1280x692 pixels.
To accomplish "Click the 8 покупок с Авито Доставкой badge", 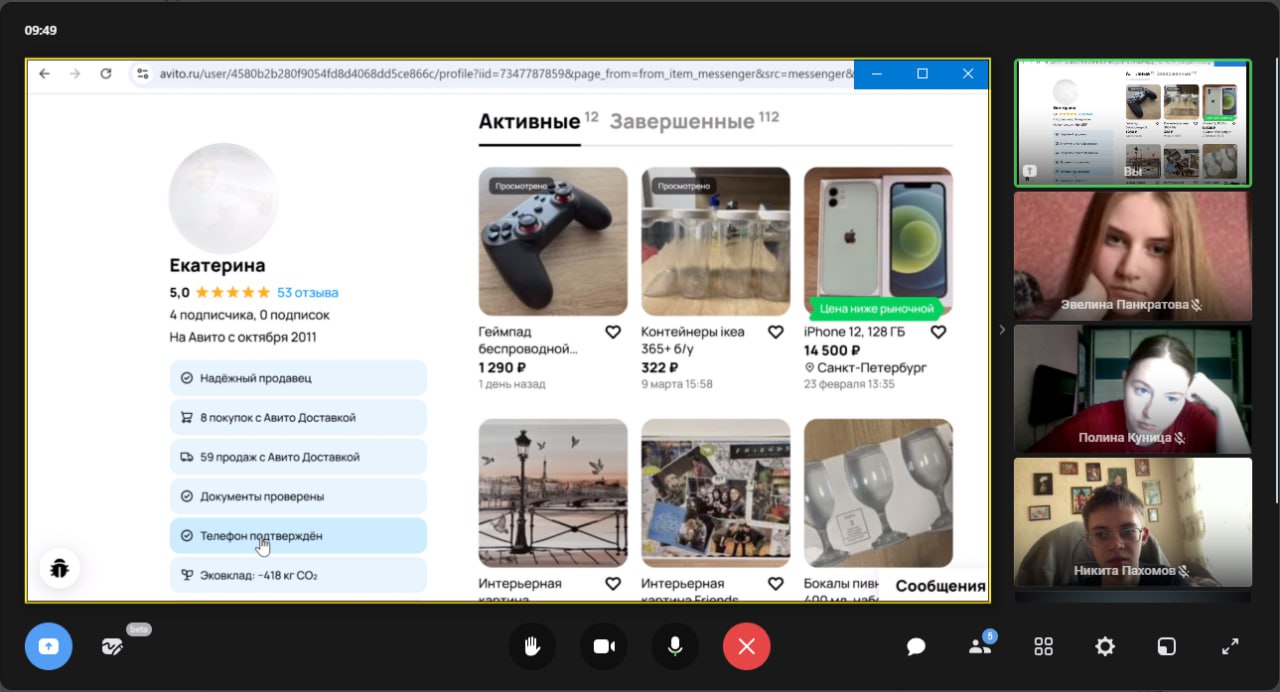I will pyautogui.click(x=298, y=418).
